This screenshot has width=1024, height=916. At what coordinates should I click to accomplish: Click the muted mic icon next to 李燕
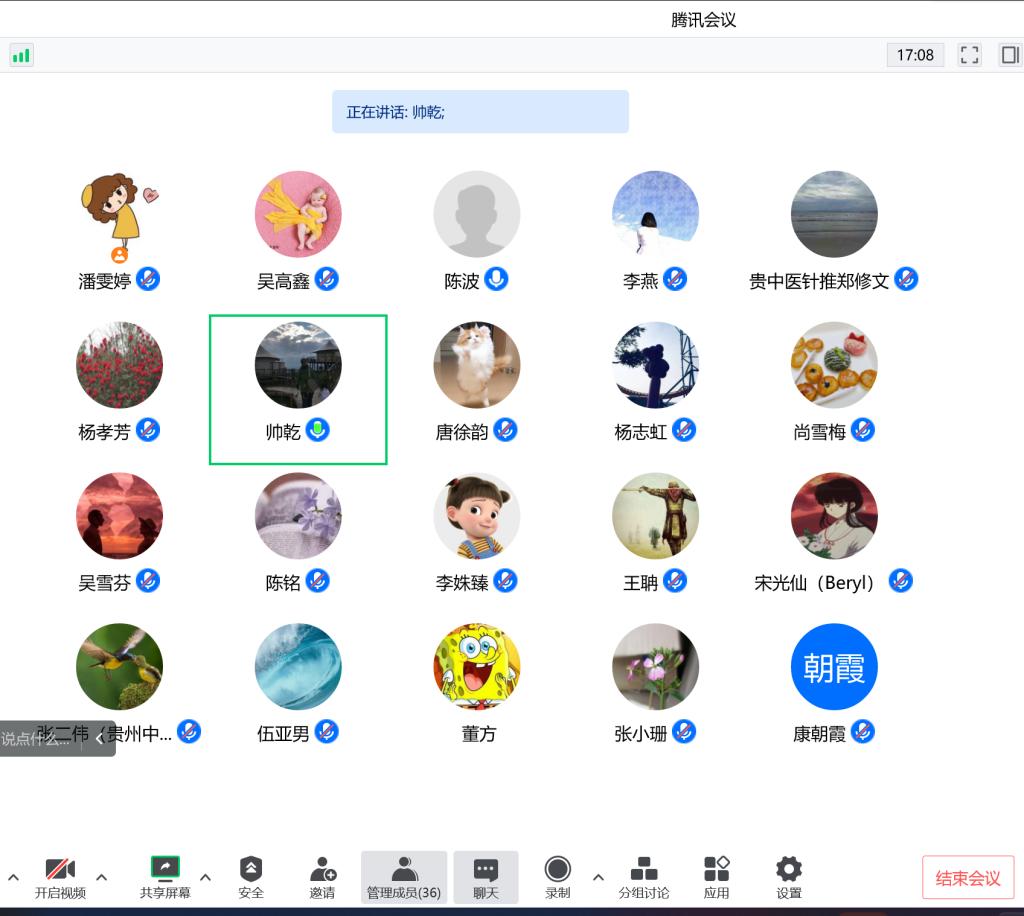tap(675, 279)
